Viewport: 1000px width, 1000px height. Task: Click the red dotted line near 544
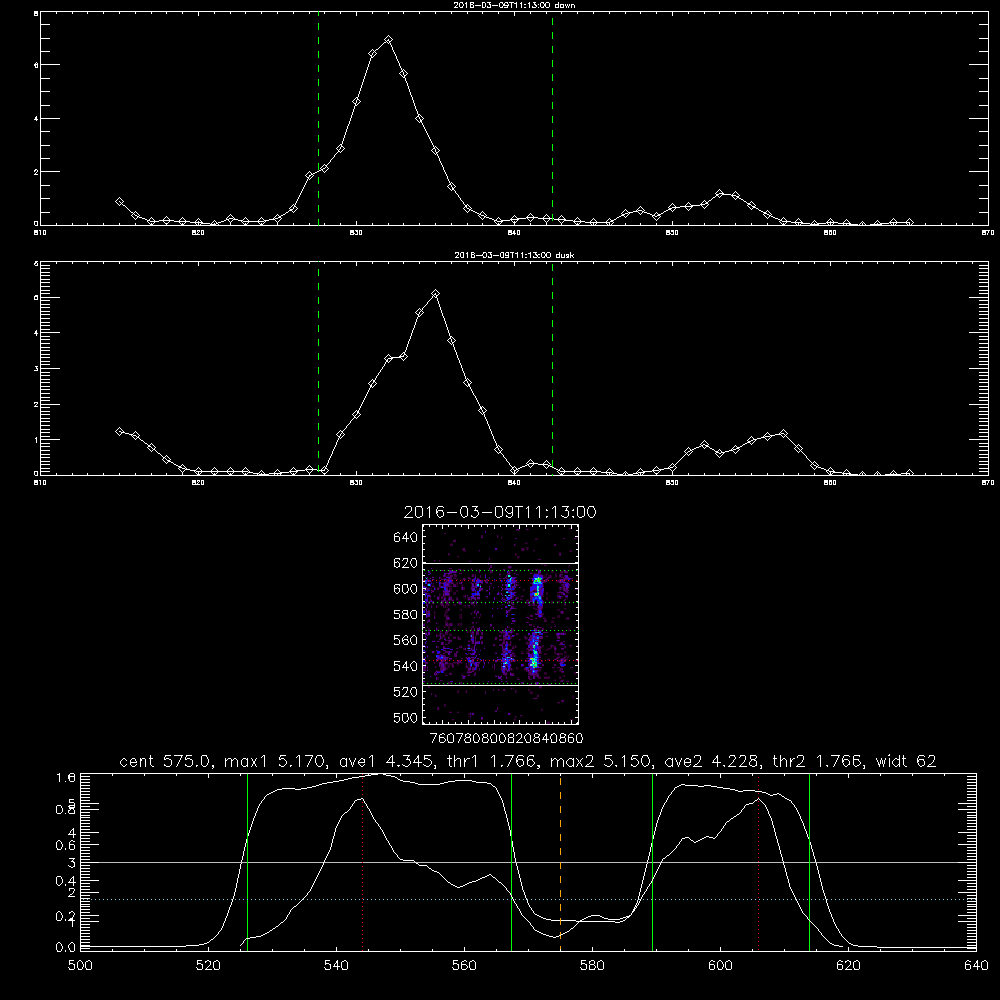pyautogui.click(x=362, y=861)
